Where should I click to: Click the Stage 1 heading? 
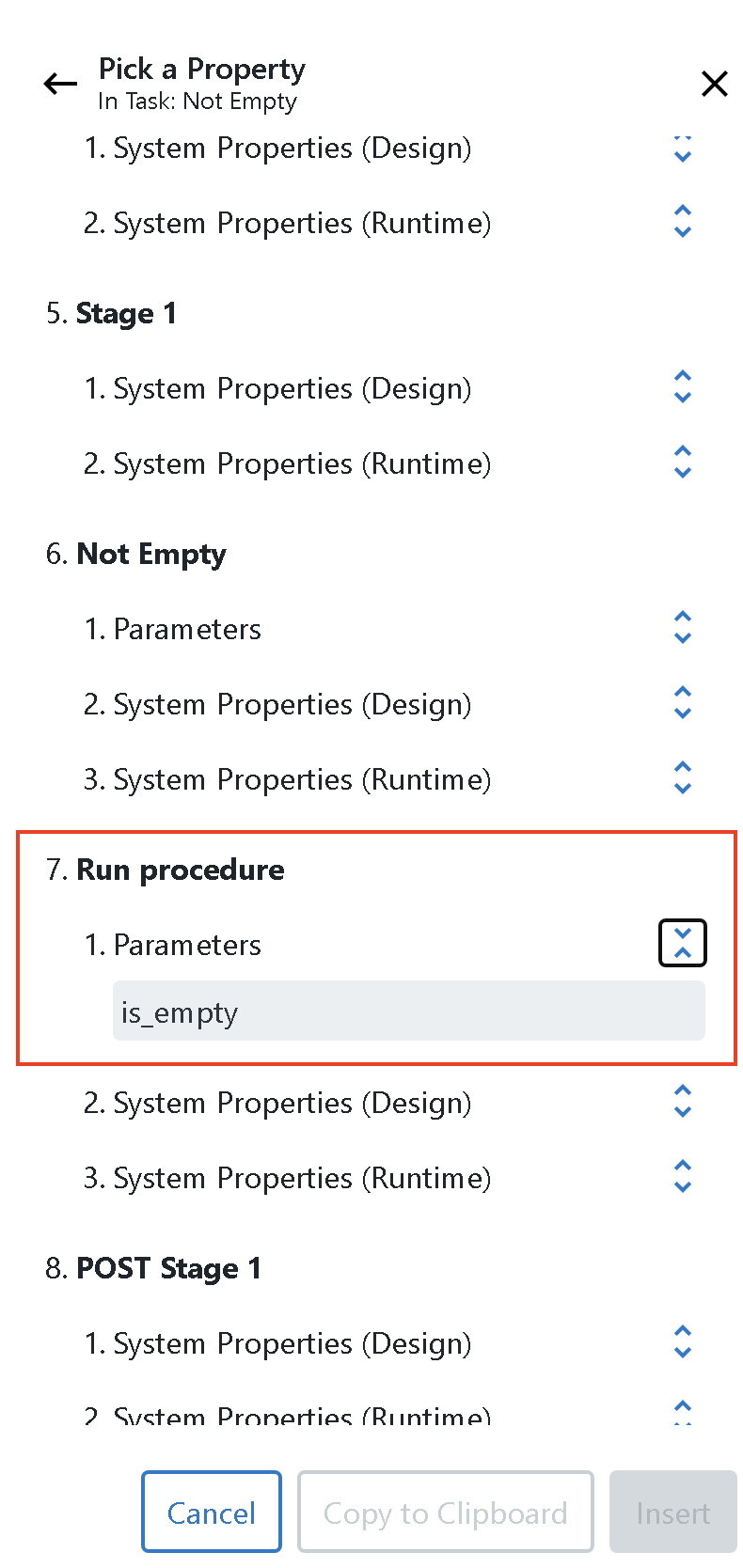(126, 313)
